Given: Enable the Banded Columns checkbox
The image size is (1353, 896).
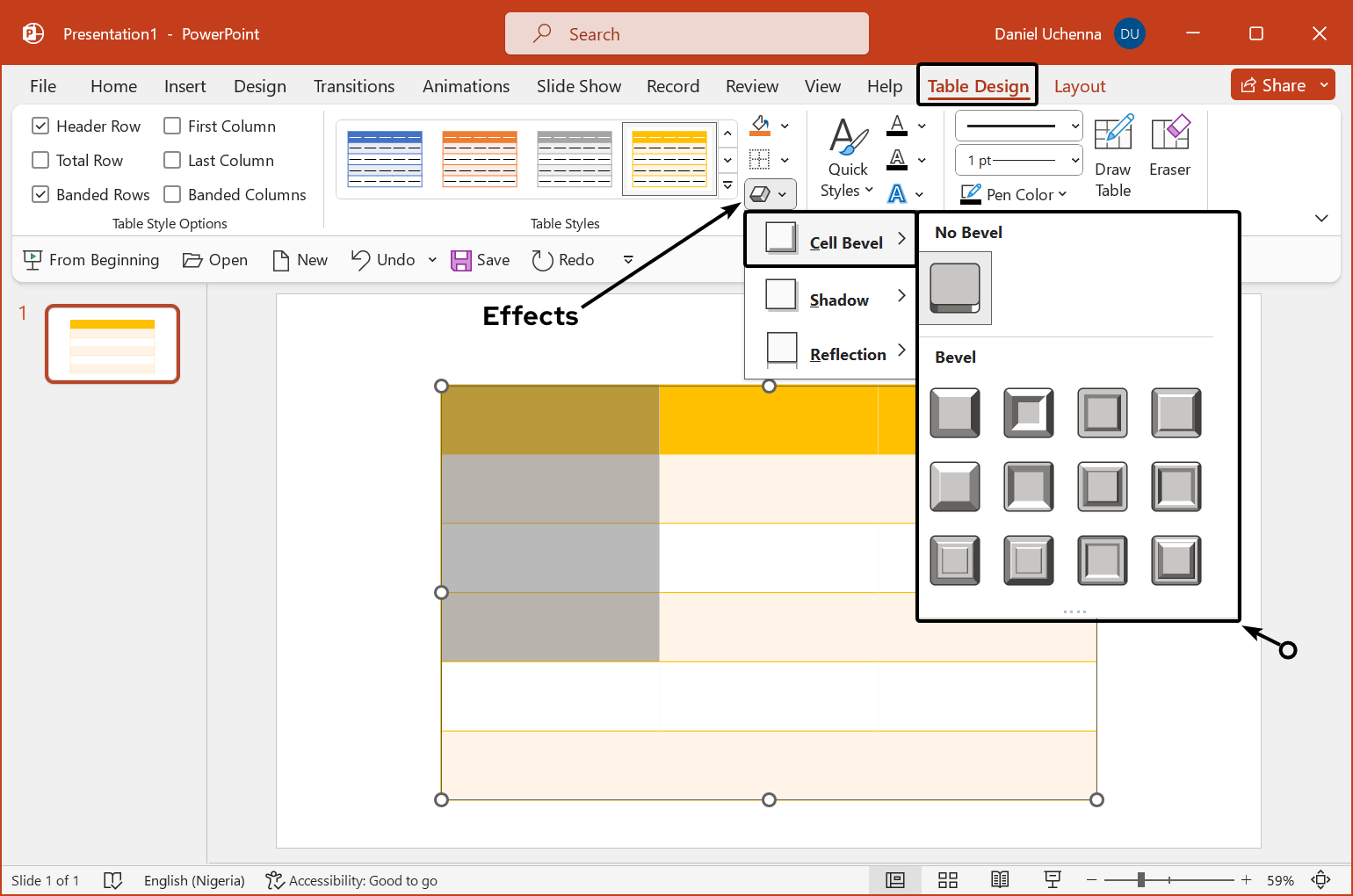Looking at the screenshot, I should [x=172, y=195].
